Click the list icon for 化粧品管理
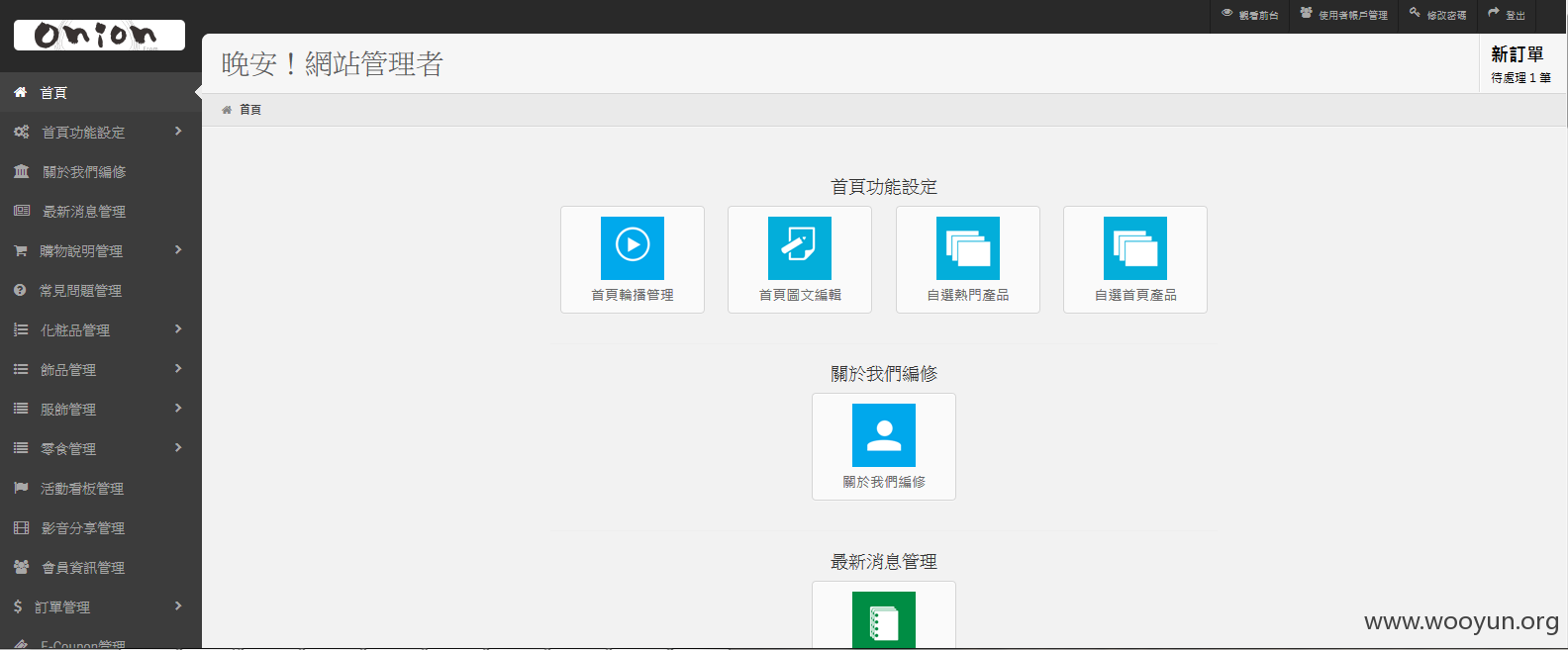 coord(20,329)
